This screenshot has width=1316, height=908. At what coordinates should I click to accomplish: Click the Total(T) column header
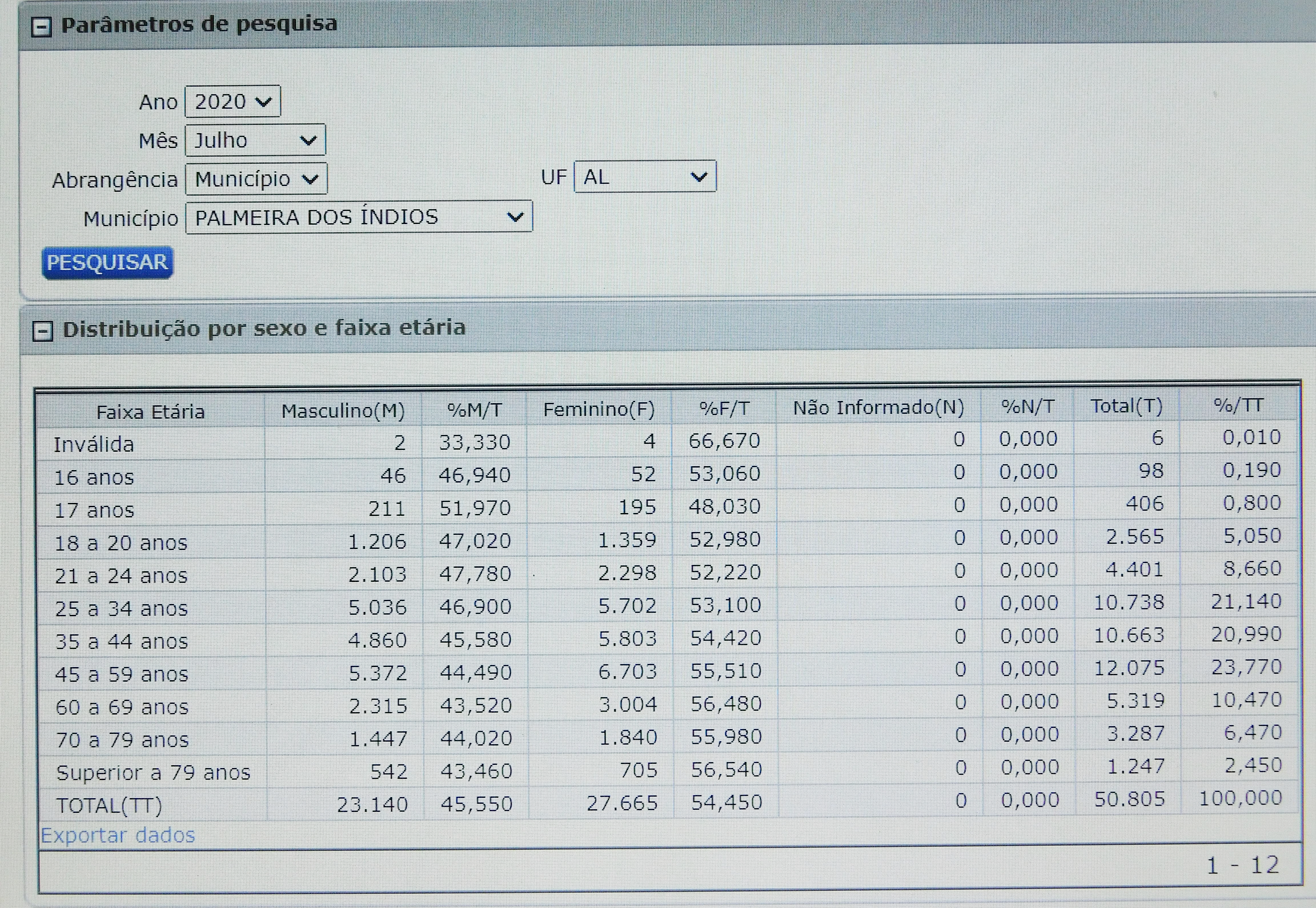[1126, 406]
